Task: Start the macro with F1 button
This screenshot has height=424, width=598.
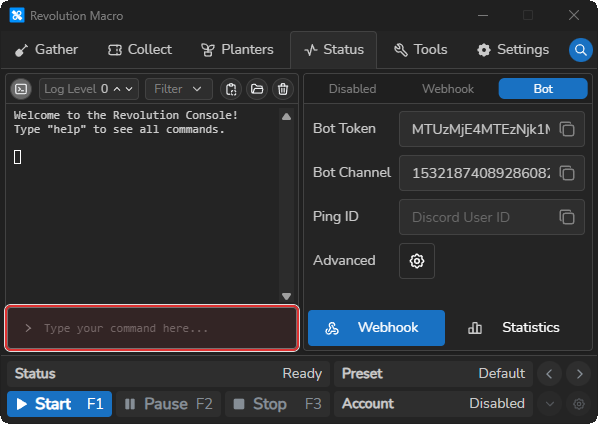Action: [59, 404]
